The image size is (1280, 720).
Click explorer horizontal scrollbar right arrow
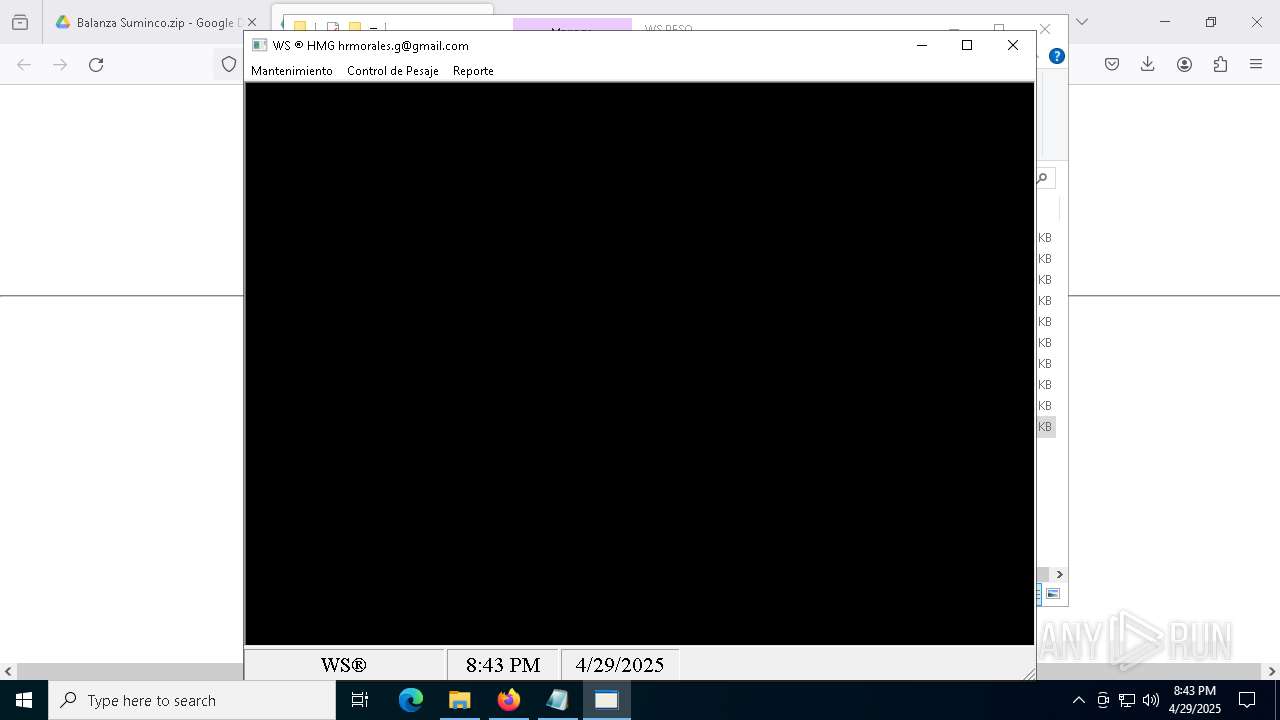[x=1059, y=574]
